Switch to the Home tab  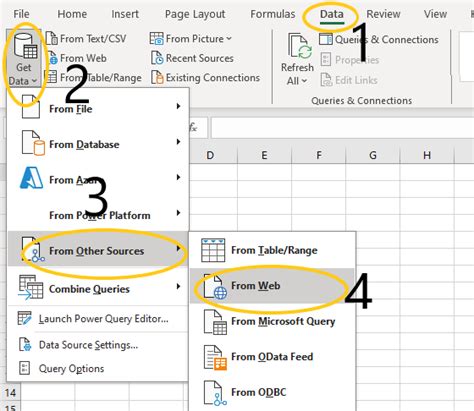72,14
